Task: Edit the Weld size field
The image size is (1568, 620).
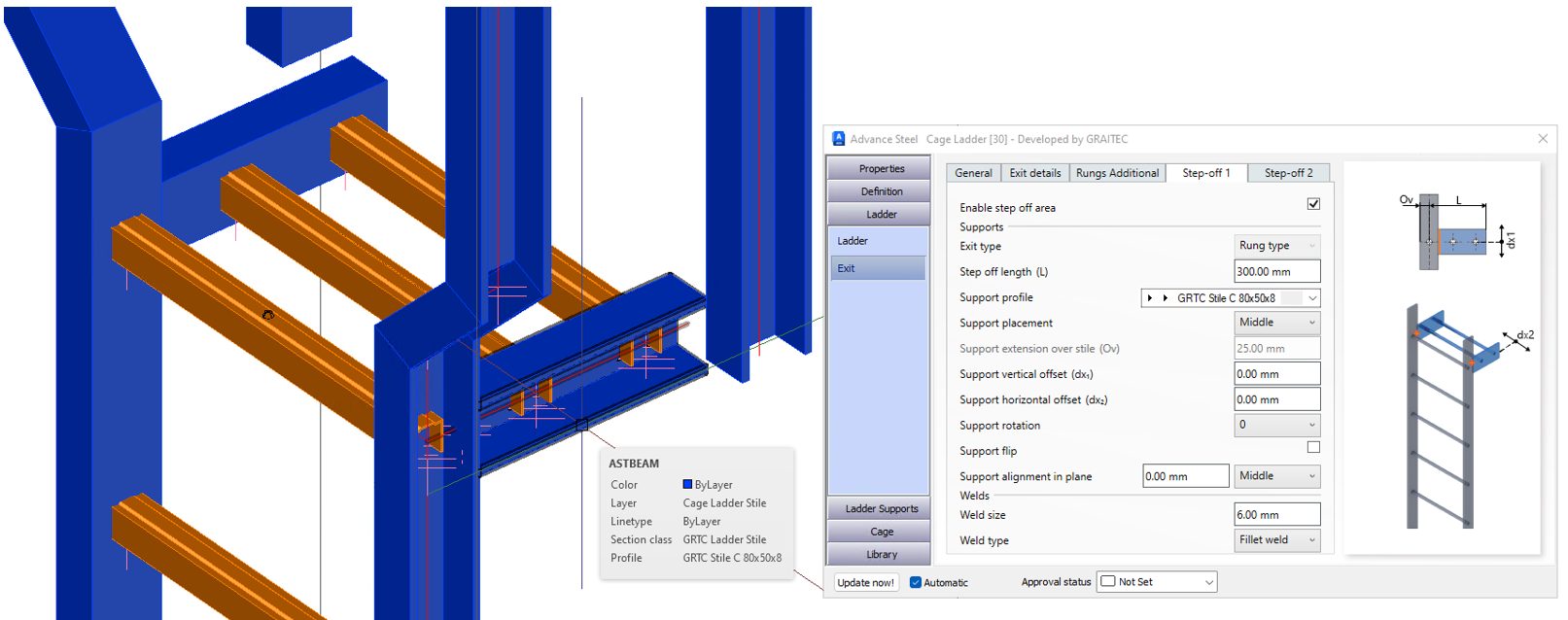Action: pos(1277,515)
